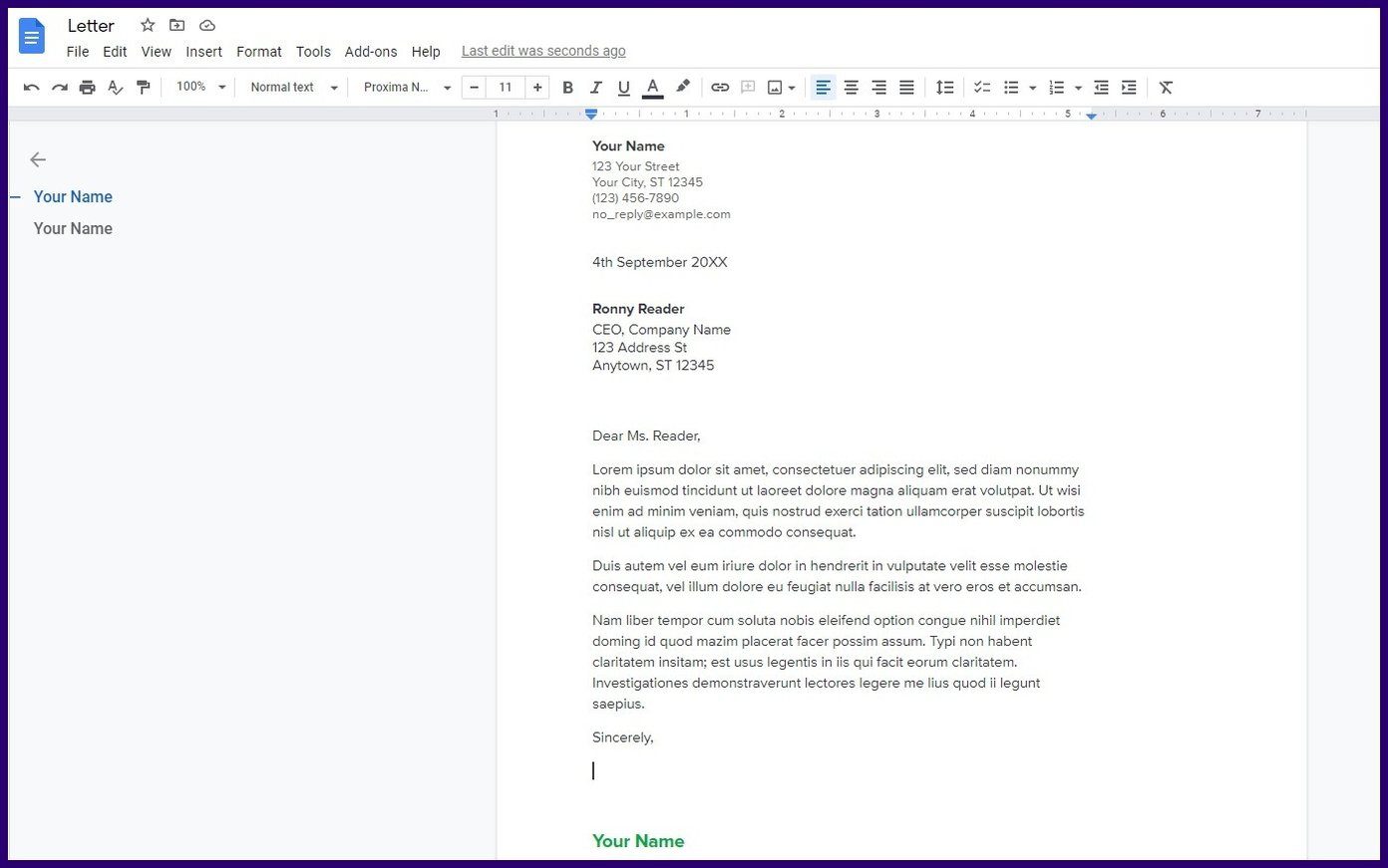Click the Dear Ms. Reader, salutation
This screenshot has height=868, width=1388.
pyautogui.click(x=646, y=435)
